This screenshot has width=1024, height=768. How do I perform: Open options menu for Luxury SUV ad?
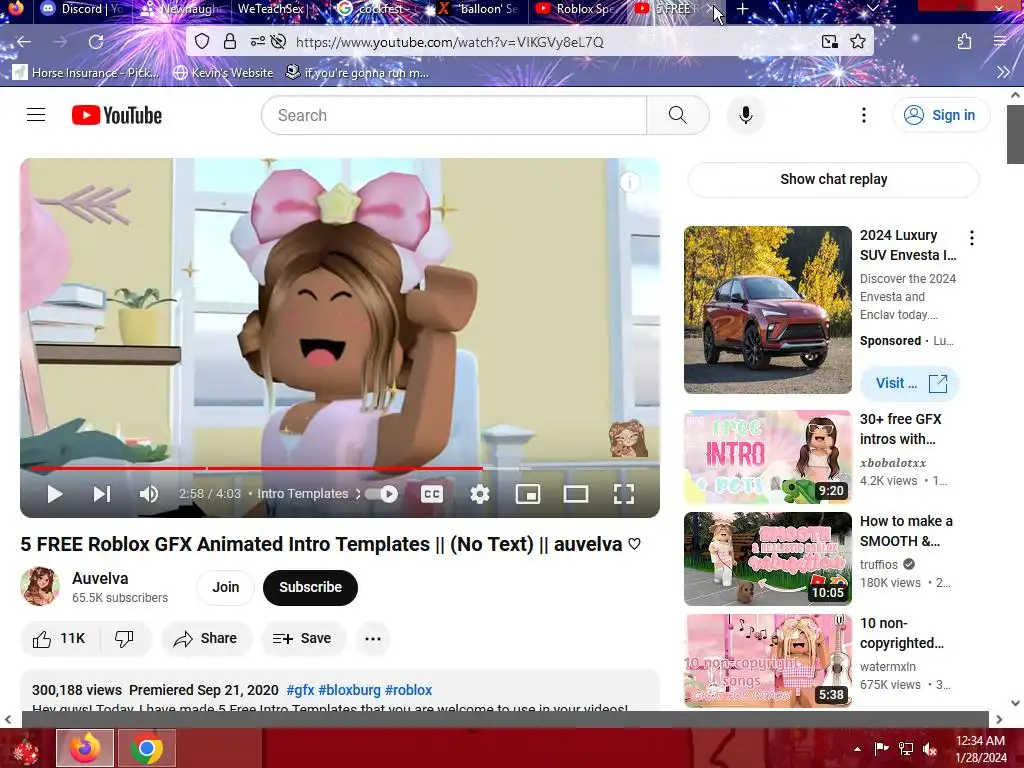coord(972,238)
